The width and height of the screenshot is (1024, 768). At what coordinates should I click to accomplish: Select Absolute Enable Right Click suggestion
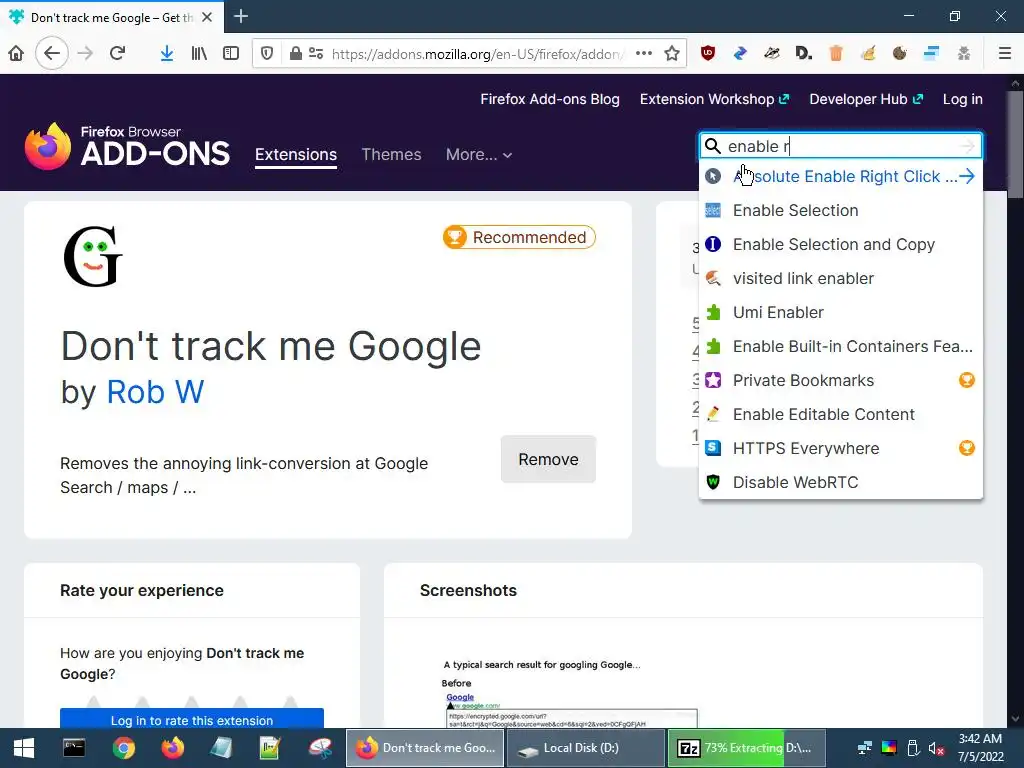tap(840, 176)
